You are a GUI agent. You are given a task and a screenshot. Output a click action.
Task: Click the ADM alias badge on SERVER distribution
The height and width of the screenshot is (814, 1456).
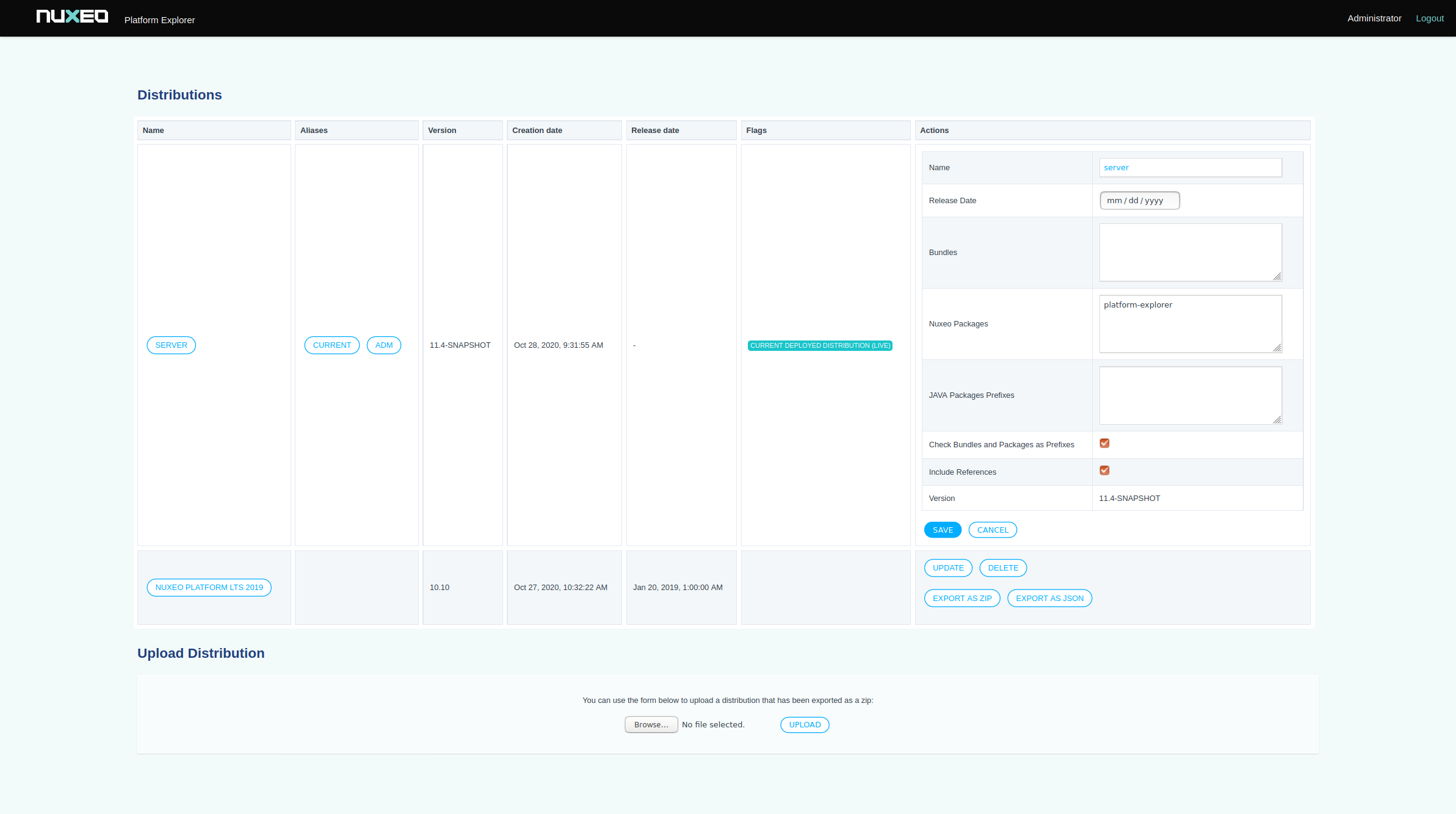click(x=384, y=345)
